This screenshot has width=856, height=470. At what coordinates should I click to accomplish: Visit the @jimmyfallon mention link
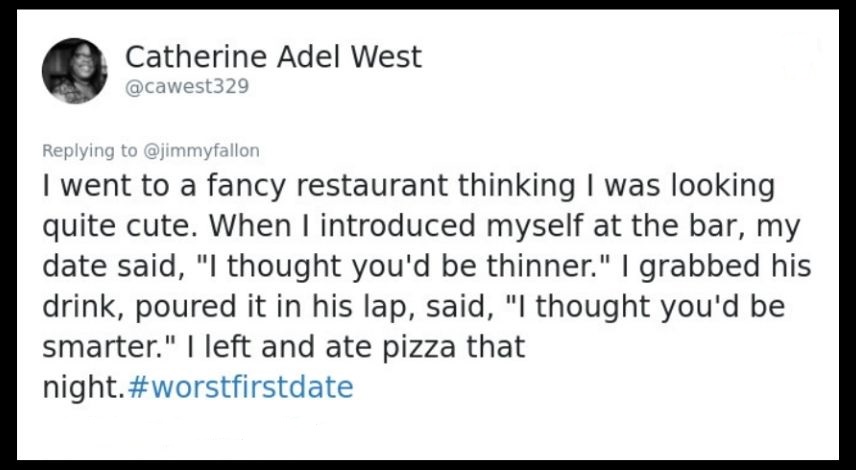point(201,151)
